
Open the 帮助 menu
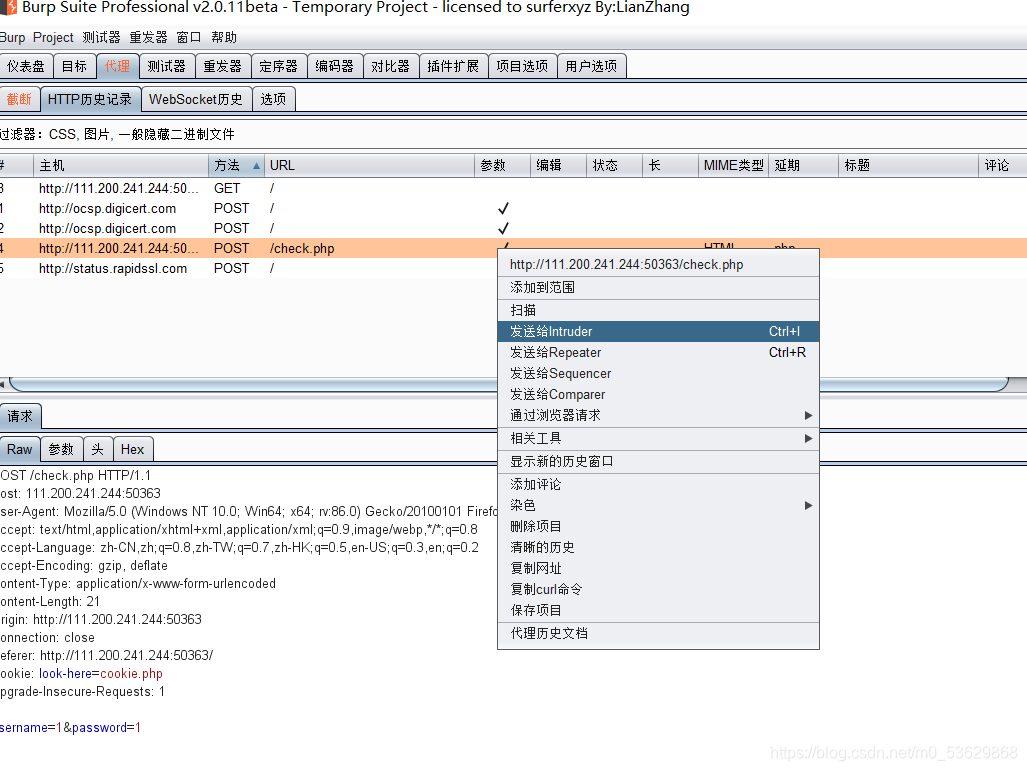tap(224, 37)
